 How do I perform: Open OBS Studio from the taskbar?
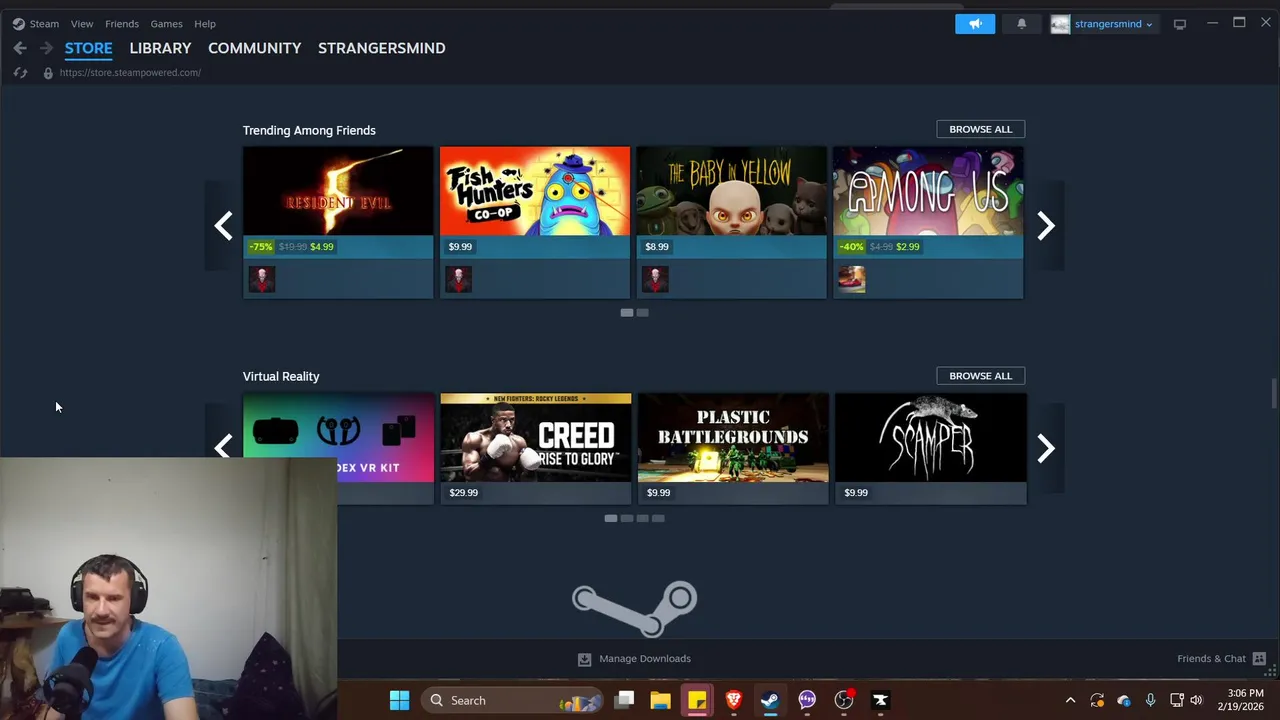(844, 701)
